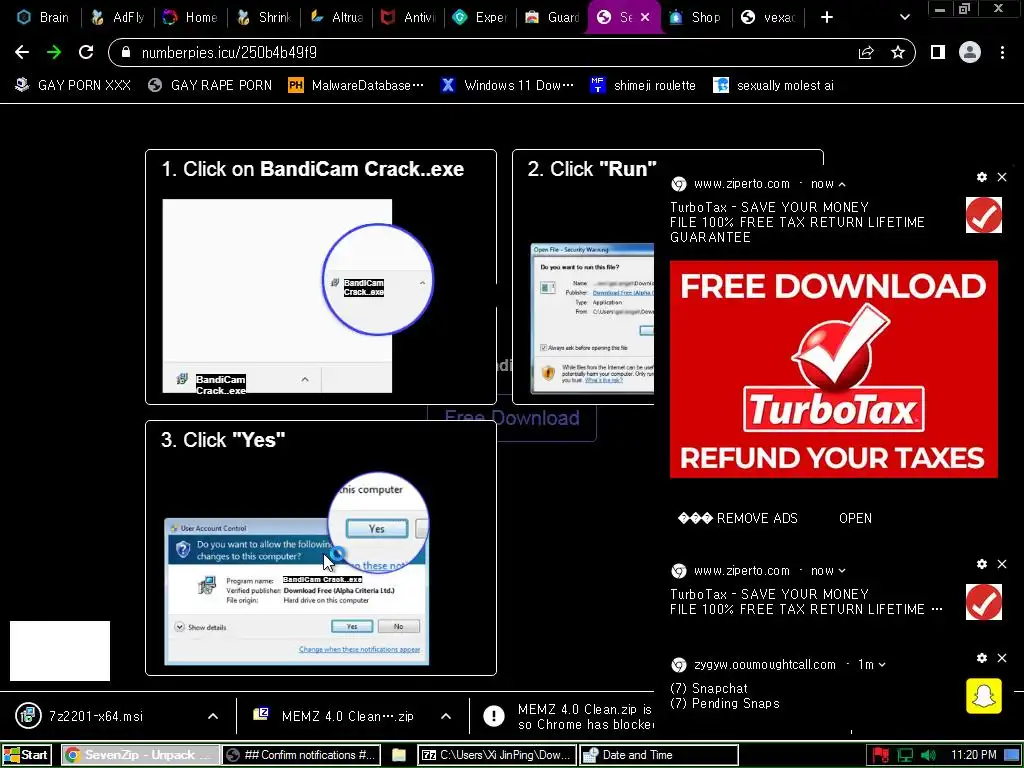Go back using the browser back arrow
Image resolution: width=1024 pixels, height=768 pixels.
point(22,52)
